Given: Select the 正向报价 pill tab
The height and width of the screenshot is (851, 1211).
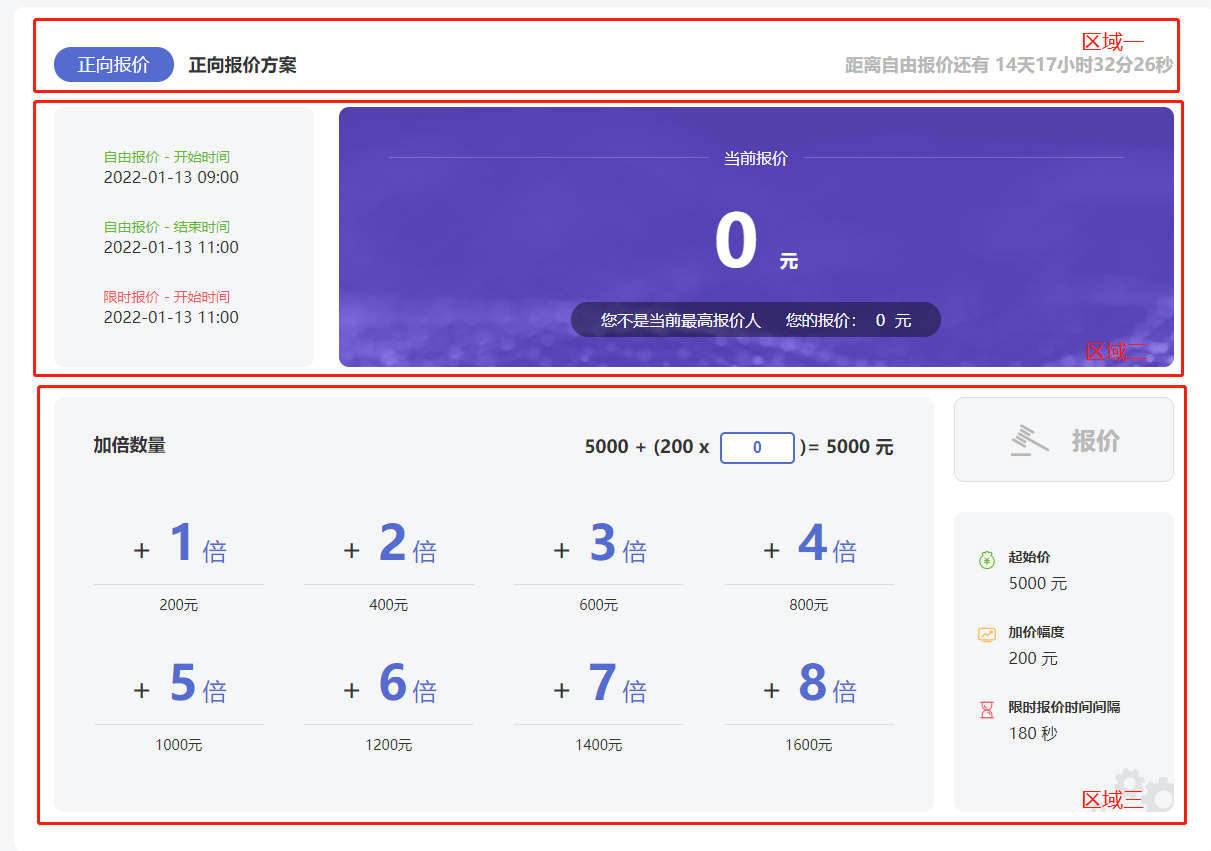Looking at the screenshot, I should 114,65.
